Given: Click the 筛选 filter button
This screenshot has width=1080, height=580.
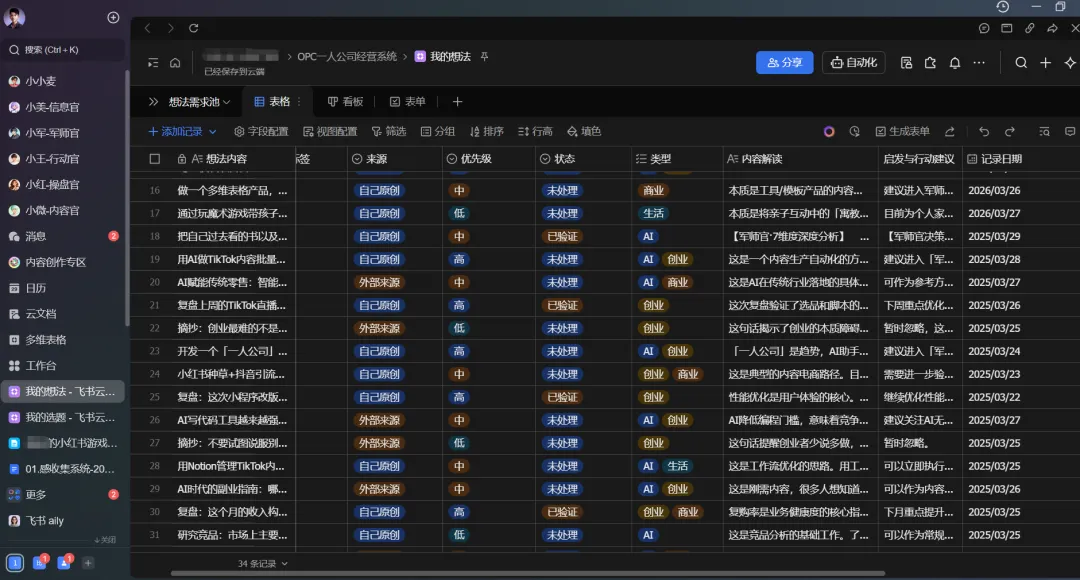Looking at the screenshot, I should pyautogui.click(x=388, y=132).
